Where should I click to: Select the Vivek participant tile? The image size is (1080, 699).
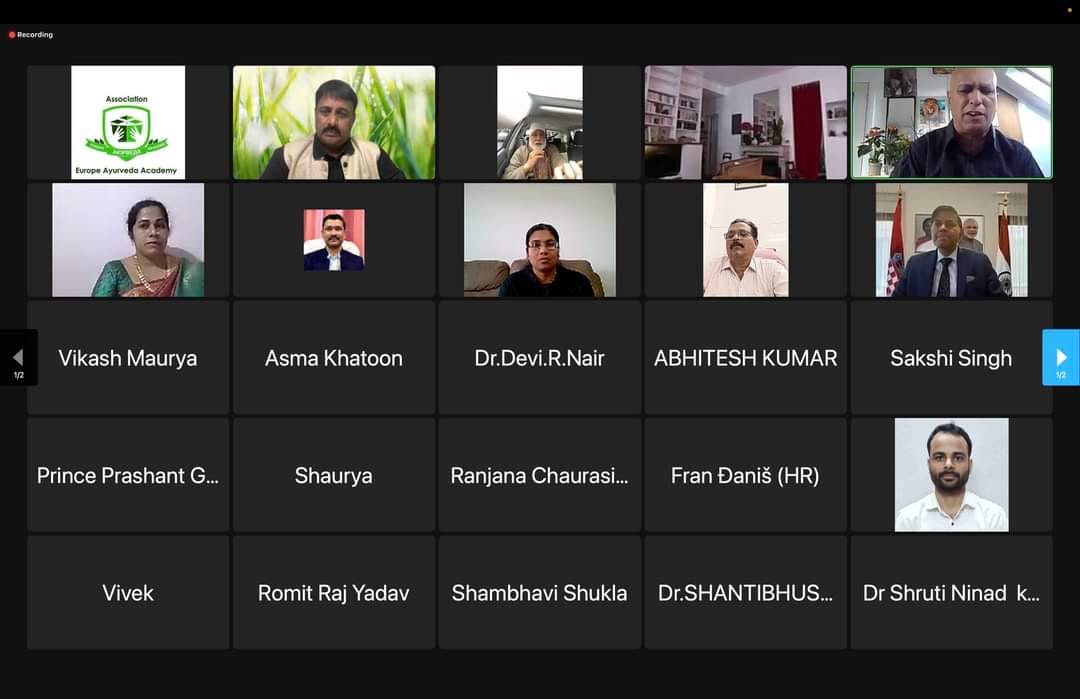(128, 592)
